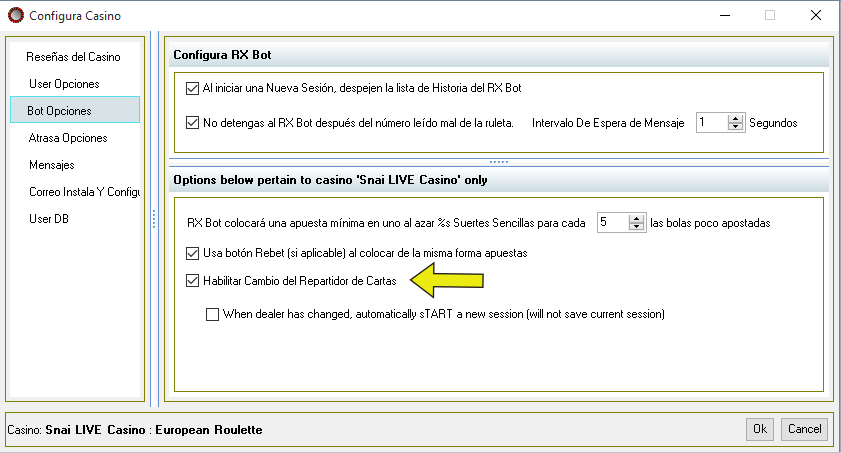Select Bot Opciones in sidebar
The image size is (841, 453).
tap(75, 110)
